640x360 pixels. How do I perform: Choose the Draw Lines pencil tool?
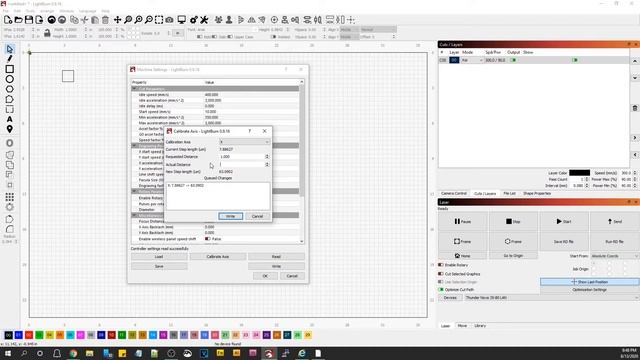pyautogui.click(x=9, y=59)
